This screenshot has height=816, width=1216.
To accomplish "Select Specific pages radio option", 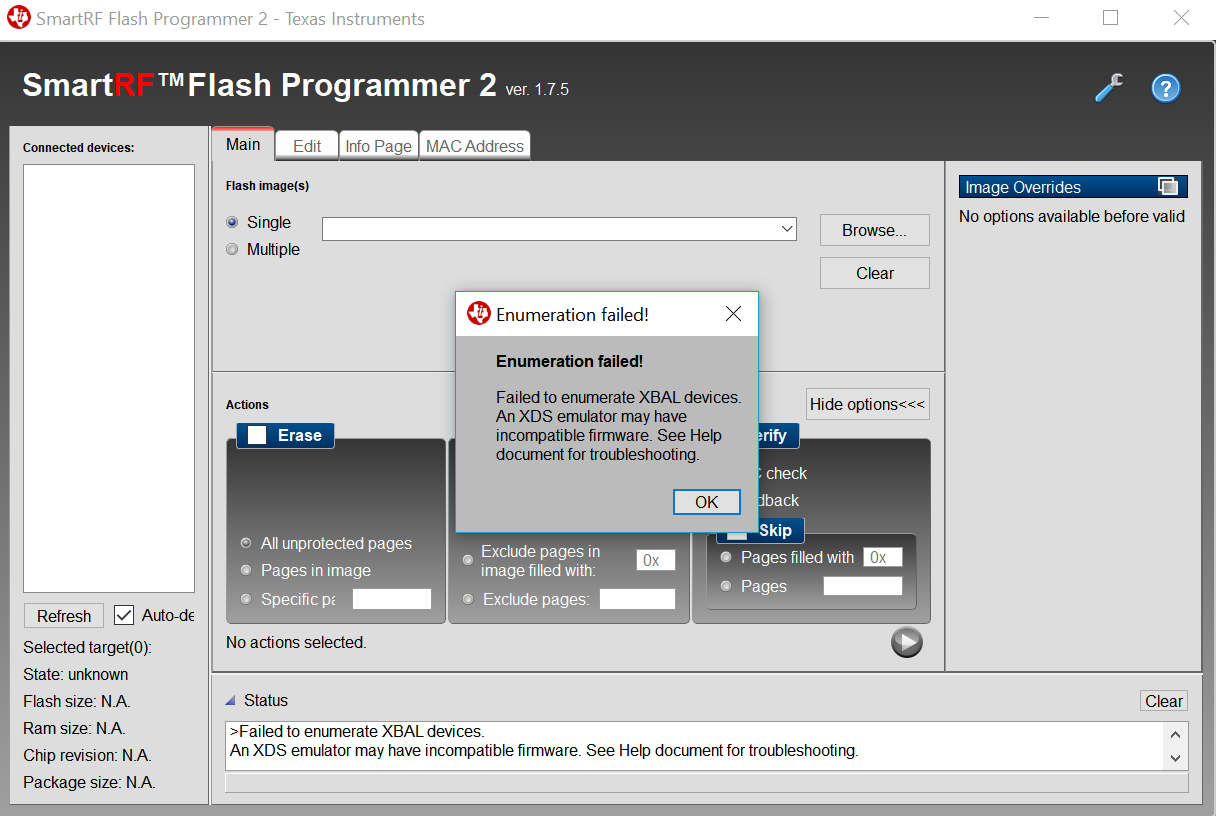I will (x=246, y=599).
